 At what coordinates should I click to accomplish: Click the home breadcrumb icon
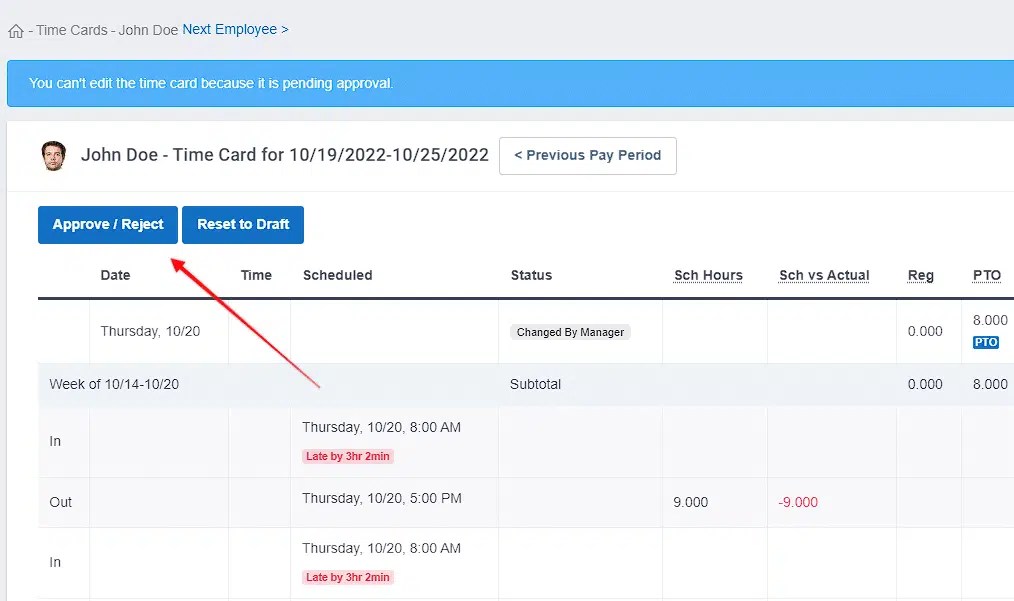click(15, 30)
